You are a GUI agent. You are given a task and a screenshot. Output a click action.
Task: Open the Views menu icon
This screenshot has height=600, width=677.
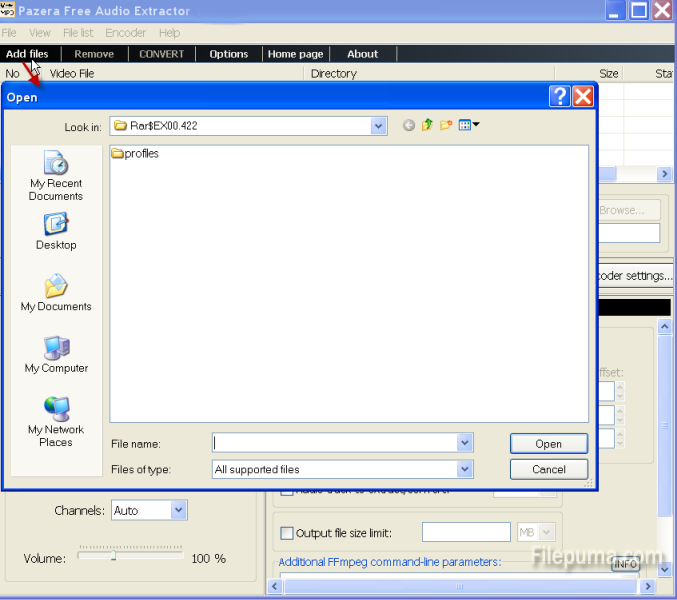[468, 125]
